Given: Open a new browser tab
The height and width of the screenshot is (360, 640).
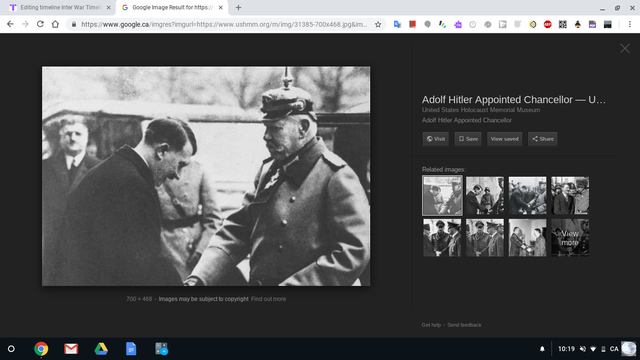Looking at the screenshot, I should [238, 7].
